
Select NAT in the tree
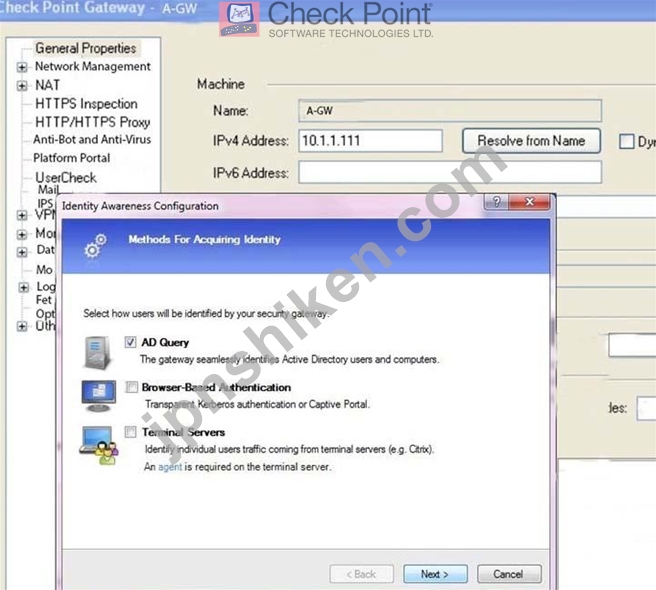47,85
